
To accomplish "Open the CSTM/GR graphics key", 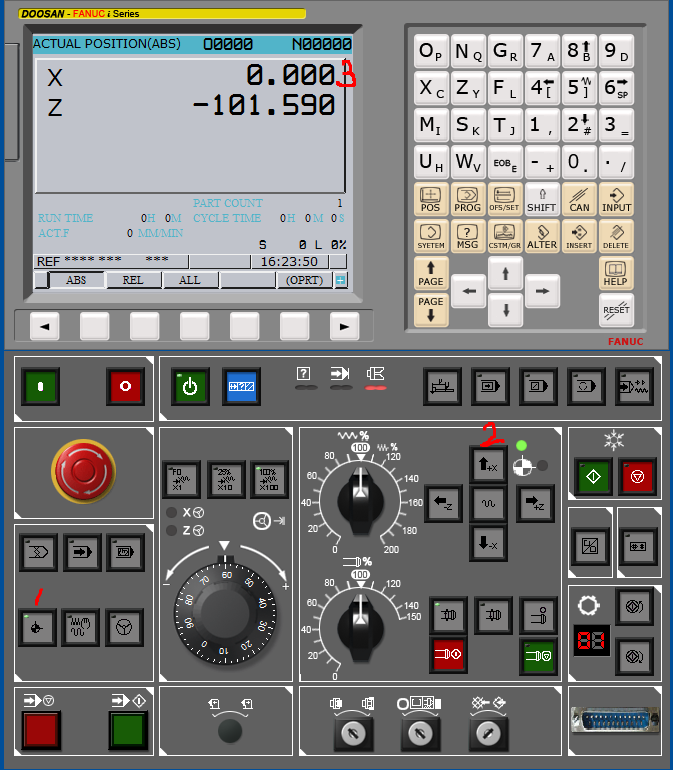I will (505, 236).
